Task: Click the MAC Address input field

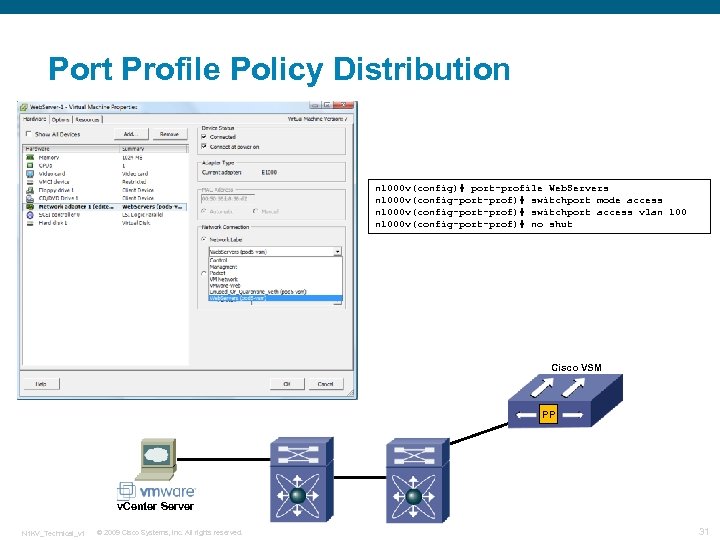Action: (x=227, y=199)
